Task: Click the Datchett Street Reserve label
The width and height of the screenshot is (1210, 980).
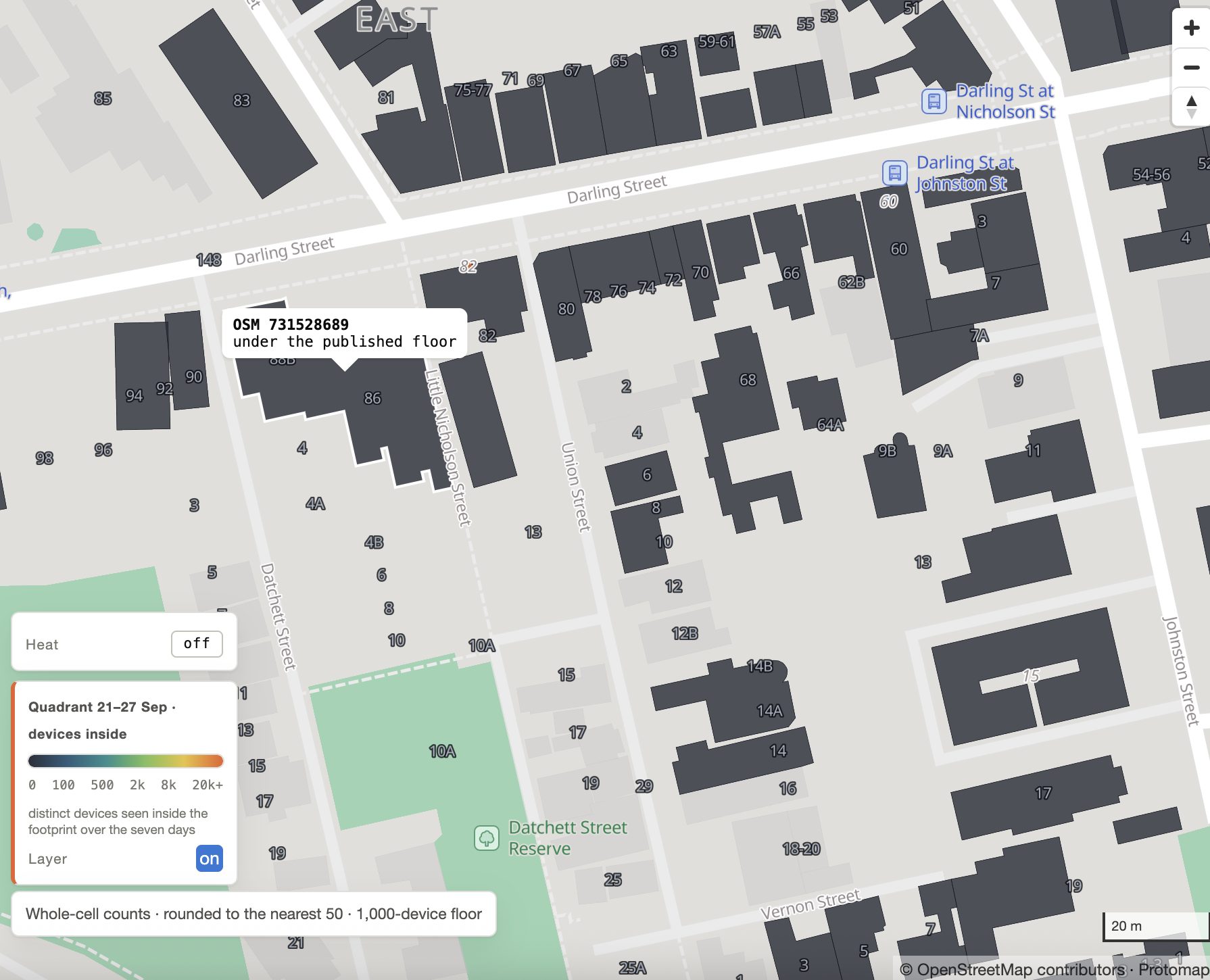Action: 568,838
